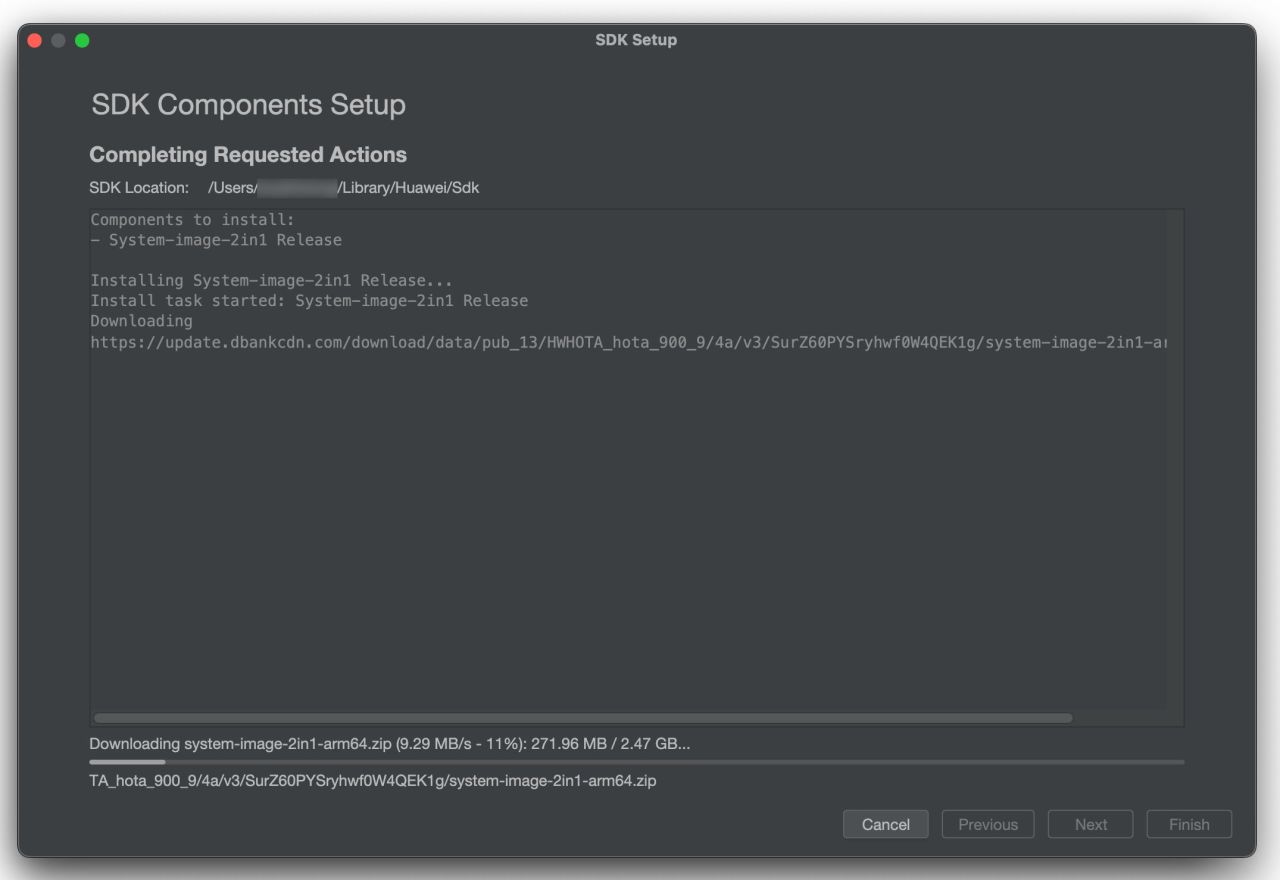
Task: Minimize the SDK Setup window
Action: coord(58,40)
